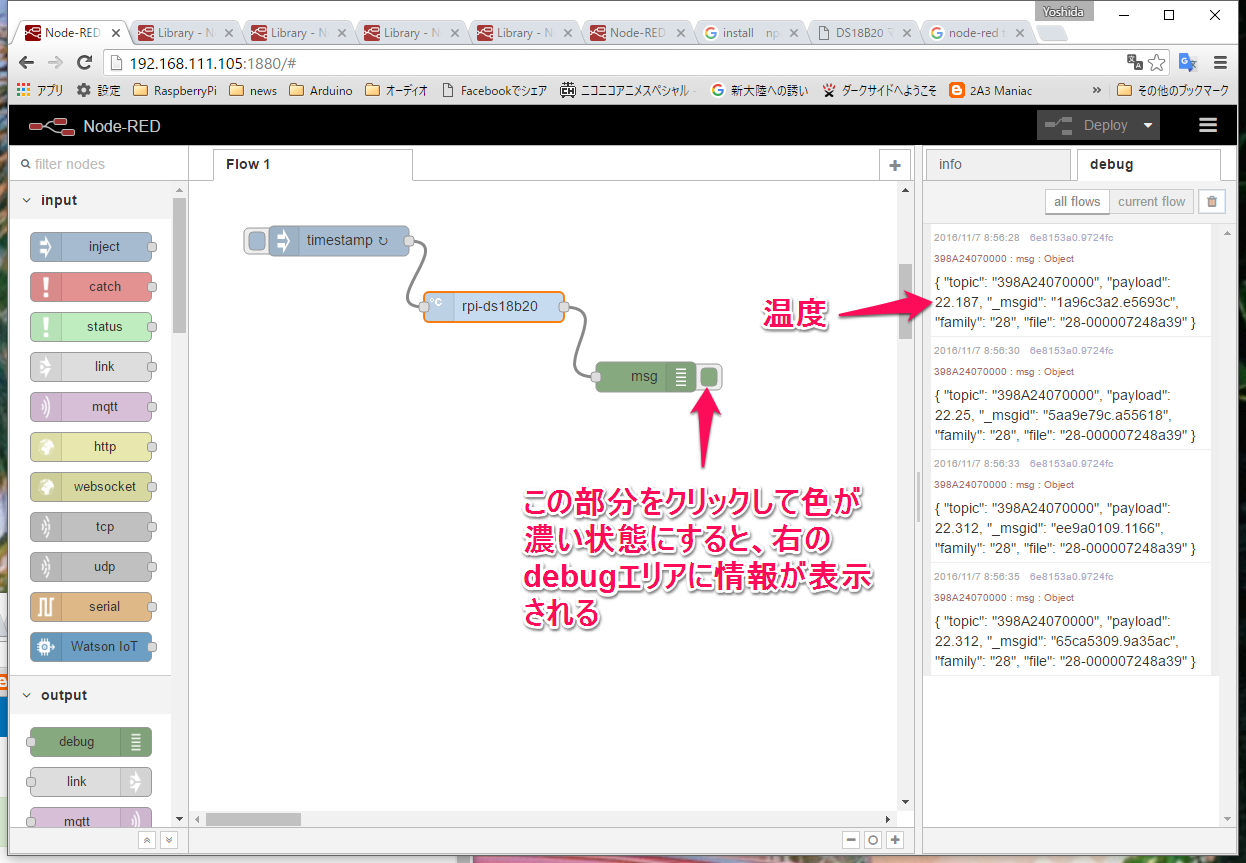Expand all palette categories

coord(169,840)
